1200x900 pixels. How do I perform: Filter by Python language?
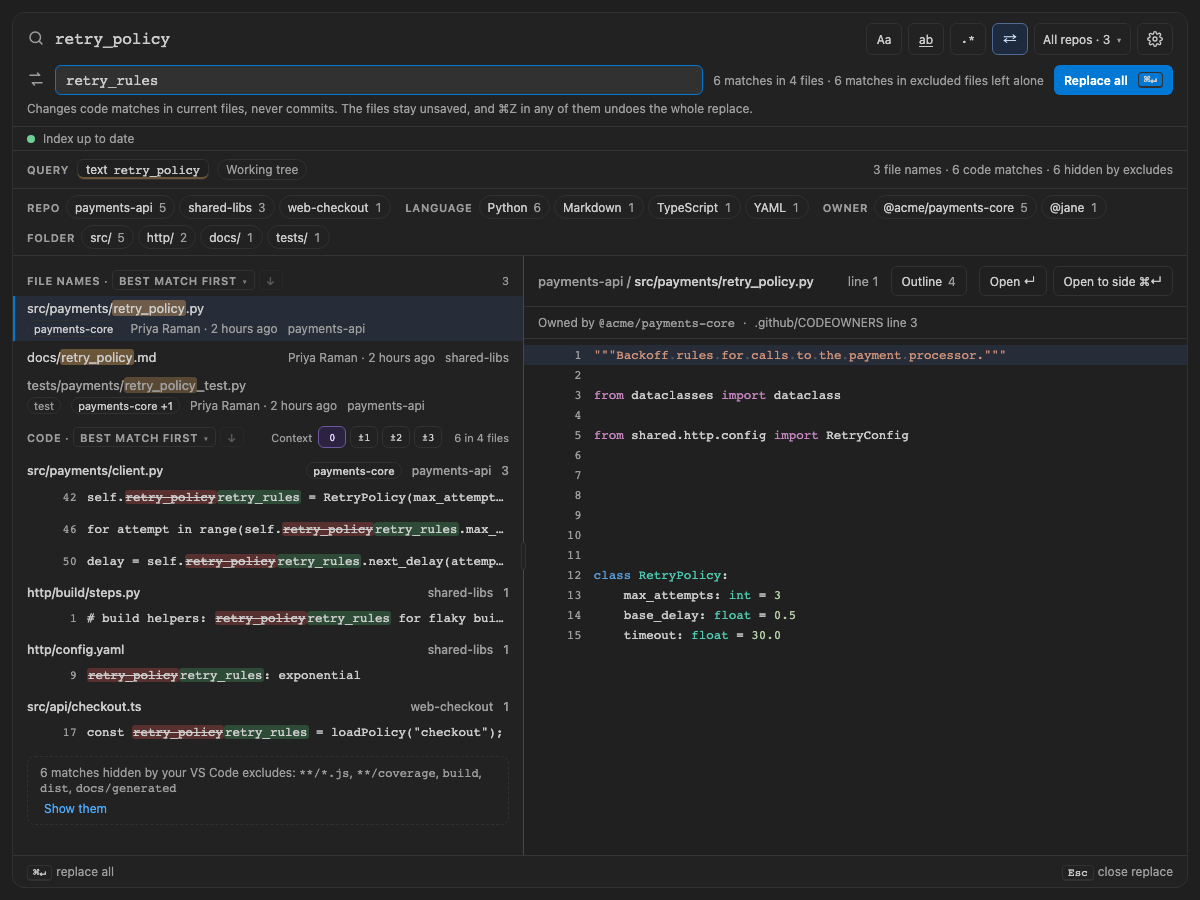[514, 208]
